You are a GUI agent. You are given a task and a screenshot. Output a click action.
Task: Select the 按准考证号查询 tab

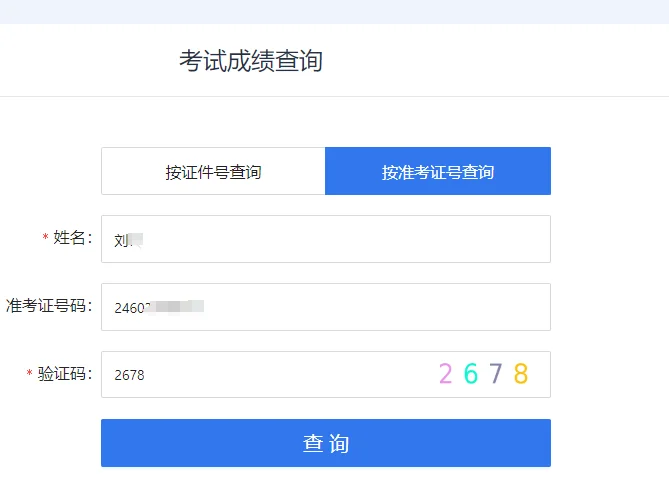click(437, 172)
